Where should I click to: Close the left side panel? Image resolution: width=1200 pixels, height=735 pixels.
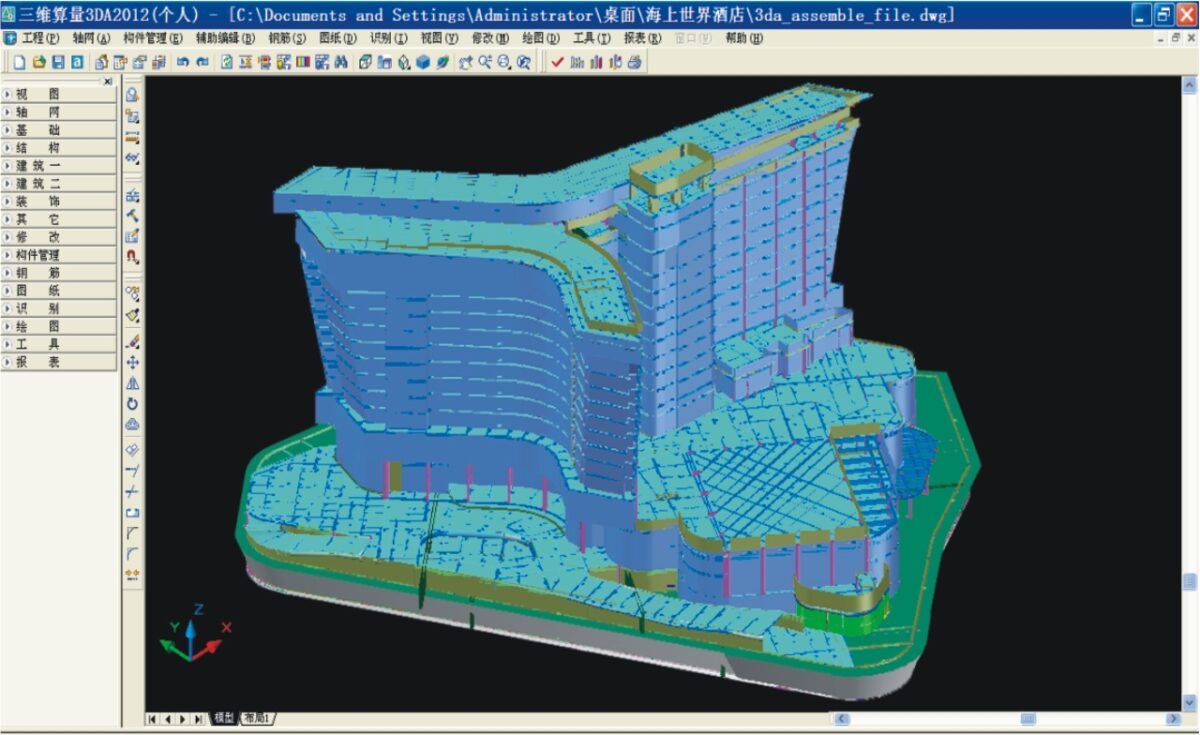click(x=108, y=82)
